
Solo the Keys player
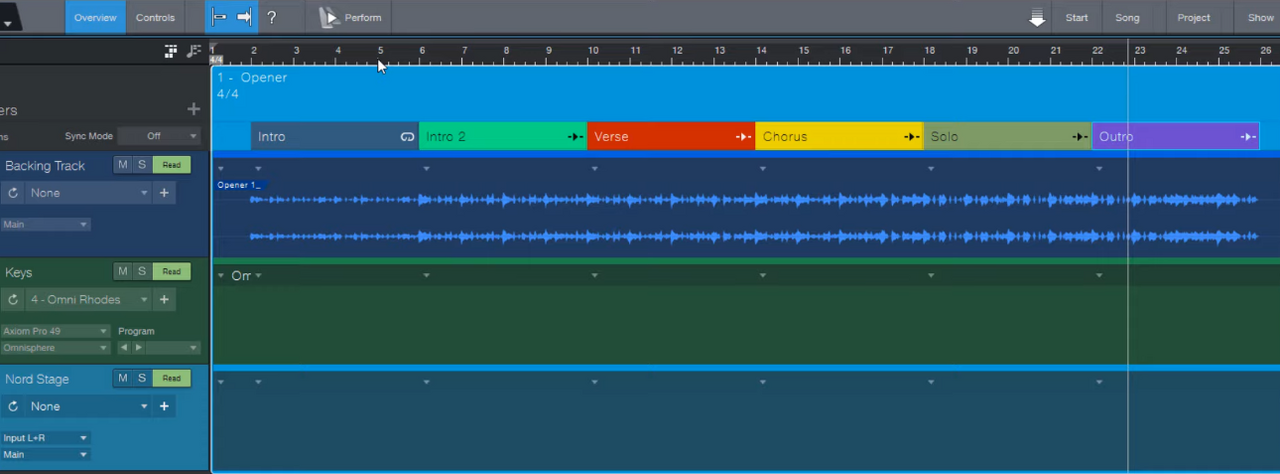tap(142, 272)
